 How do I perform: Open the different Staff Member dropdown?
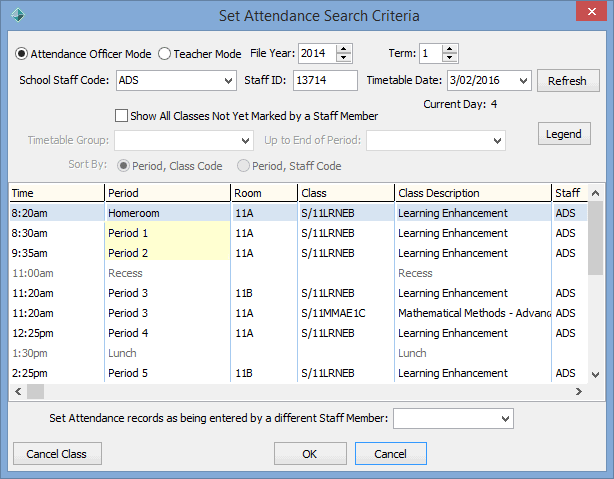tap(505, 419)
